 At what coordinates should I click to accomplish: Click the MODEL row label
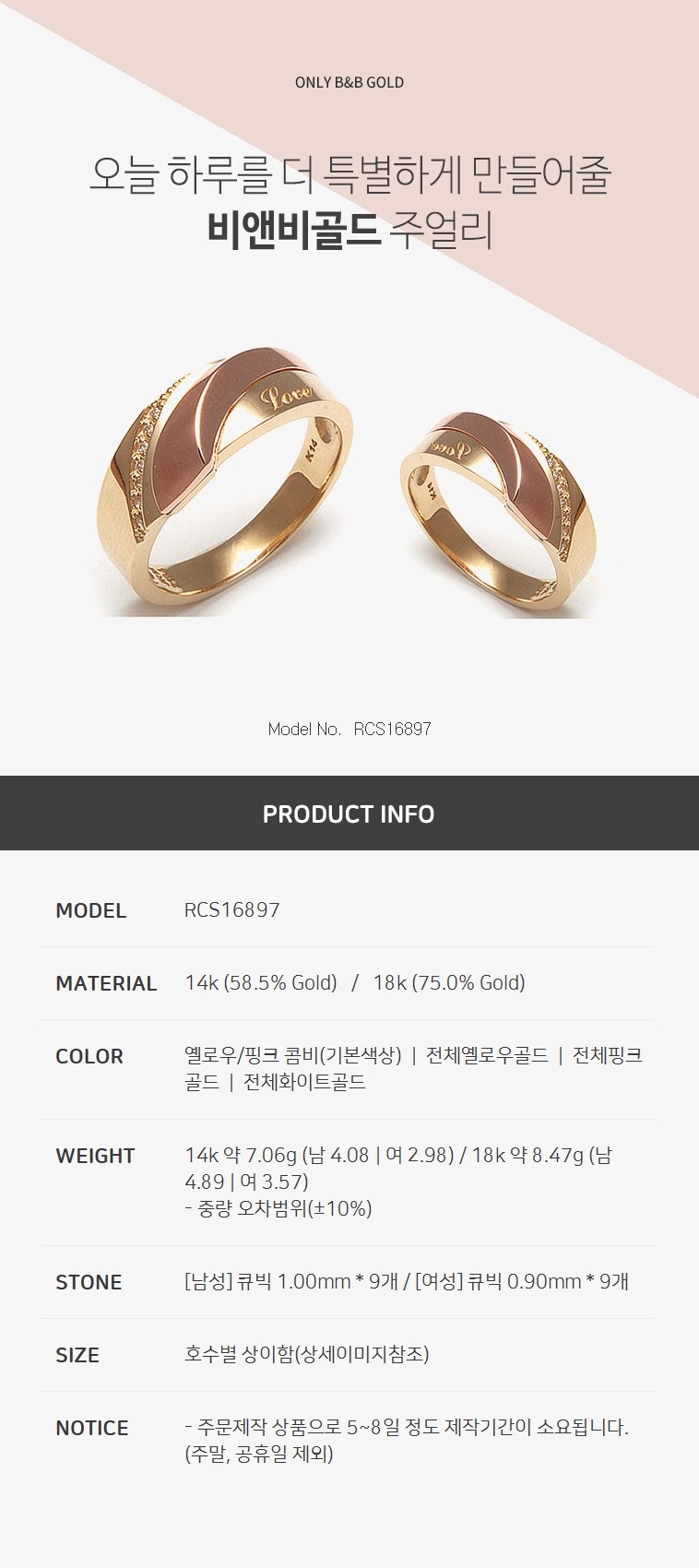tap(90, 910)
